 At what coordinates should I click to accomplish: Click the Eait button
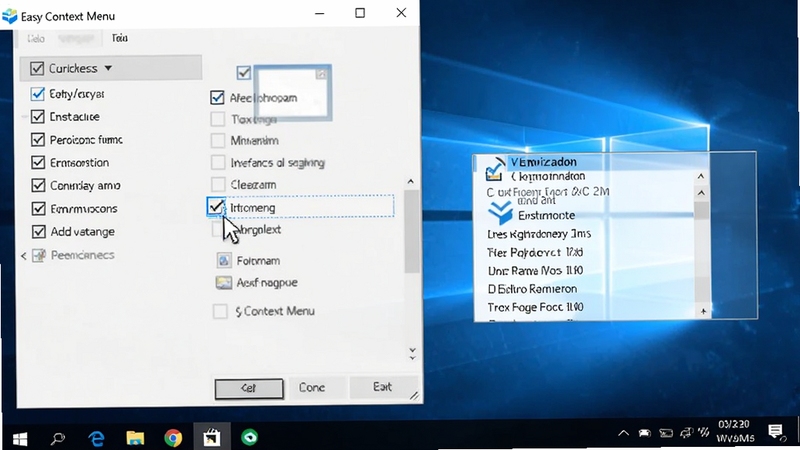pos(383,387)
